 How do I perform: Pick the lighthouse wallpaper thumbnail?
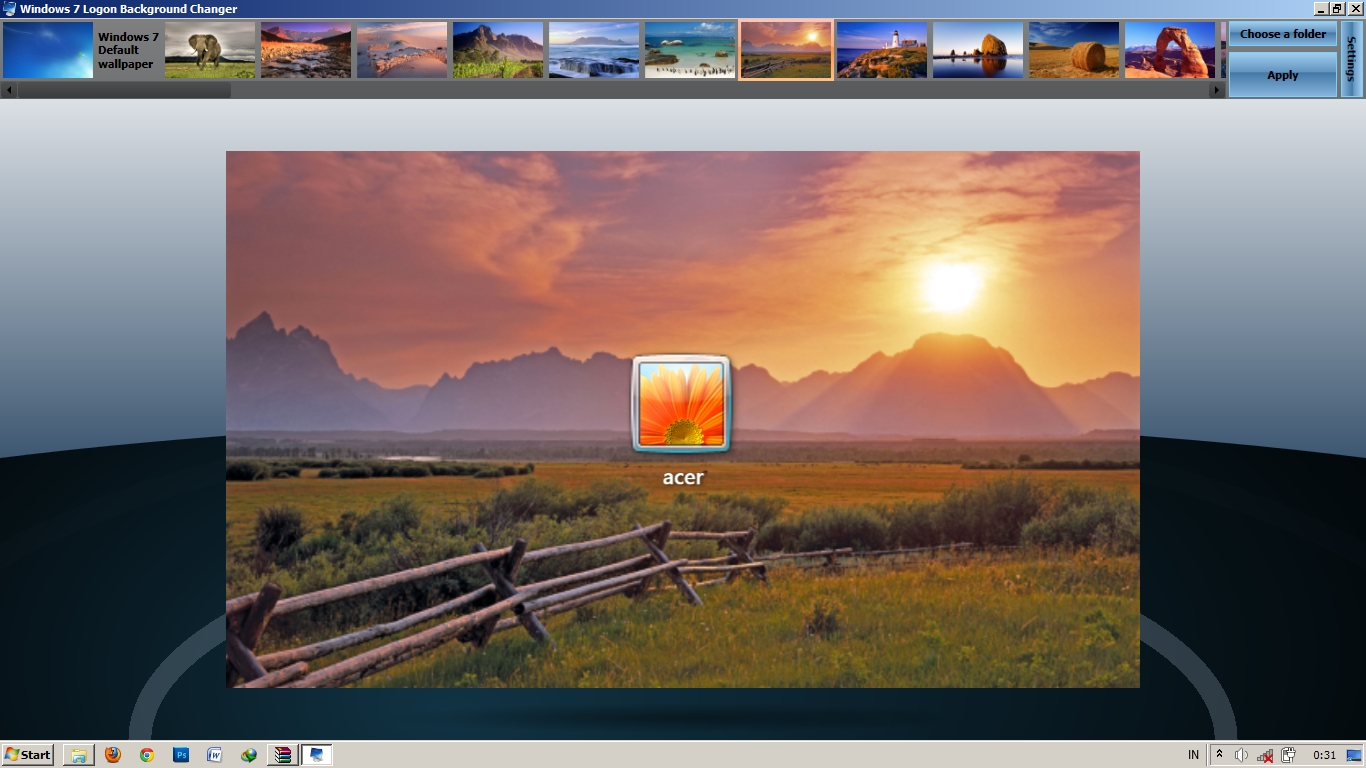(x=882, y=50)
